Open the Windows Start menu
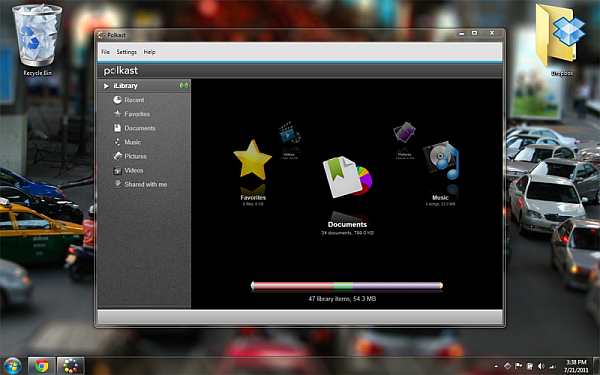Viewport: 600px width, 375px height. coord(12,366)
